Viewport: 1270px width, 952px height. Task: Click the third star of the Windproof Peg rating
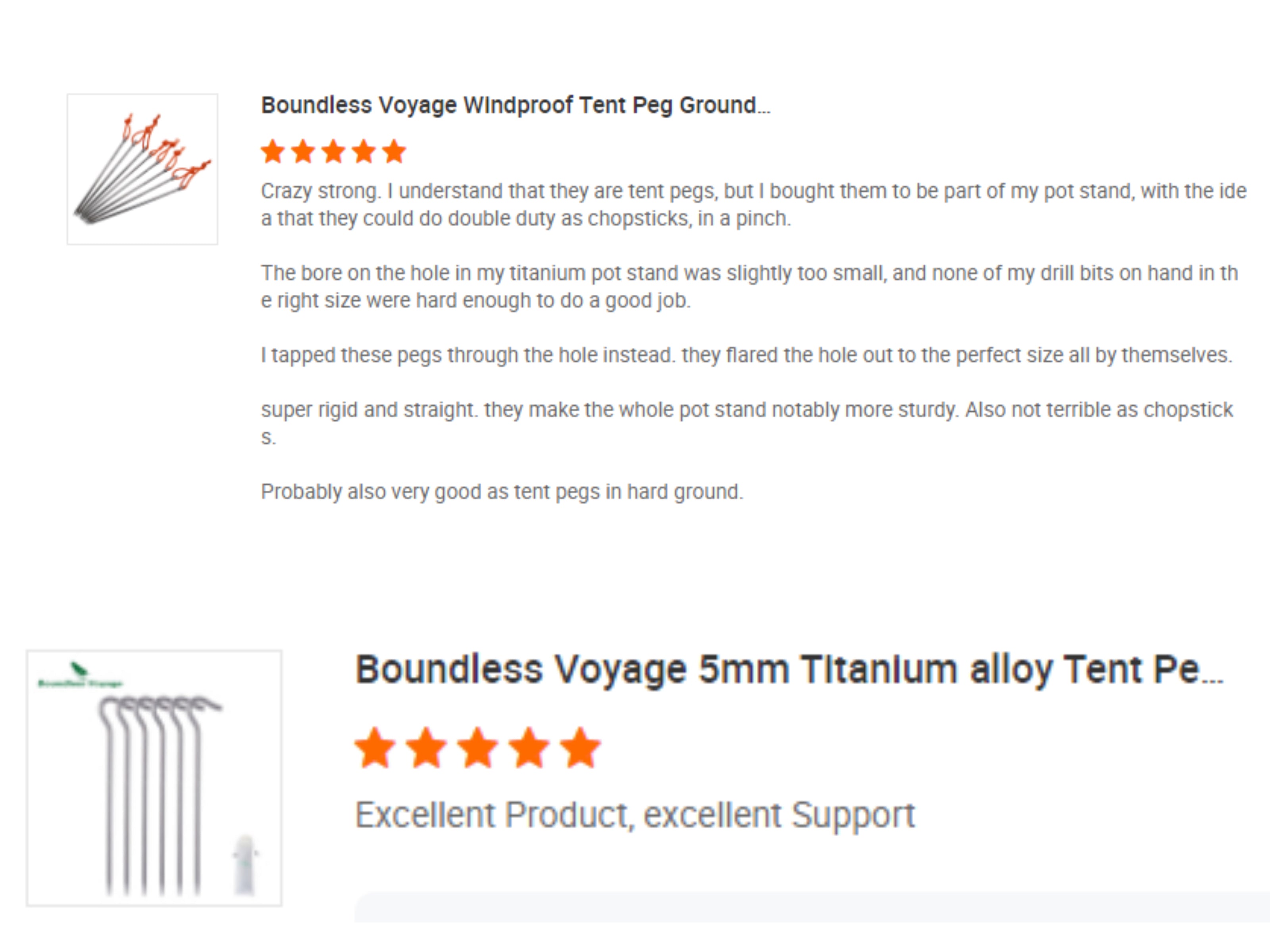334,152
